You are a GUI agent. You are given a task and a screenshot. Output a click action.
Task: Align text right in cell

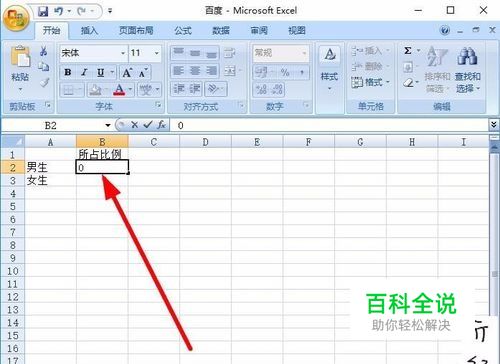tap(211, 71)
